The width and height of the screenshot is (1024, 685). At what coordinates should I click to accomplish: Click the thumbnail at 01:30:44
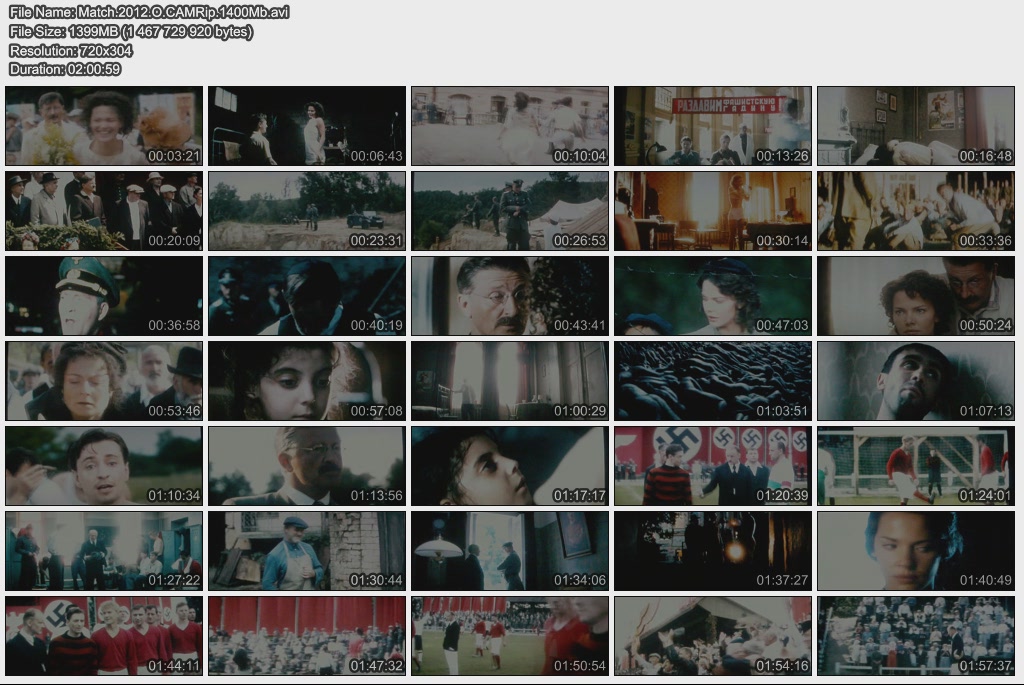[x=307, y=551]
